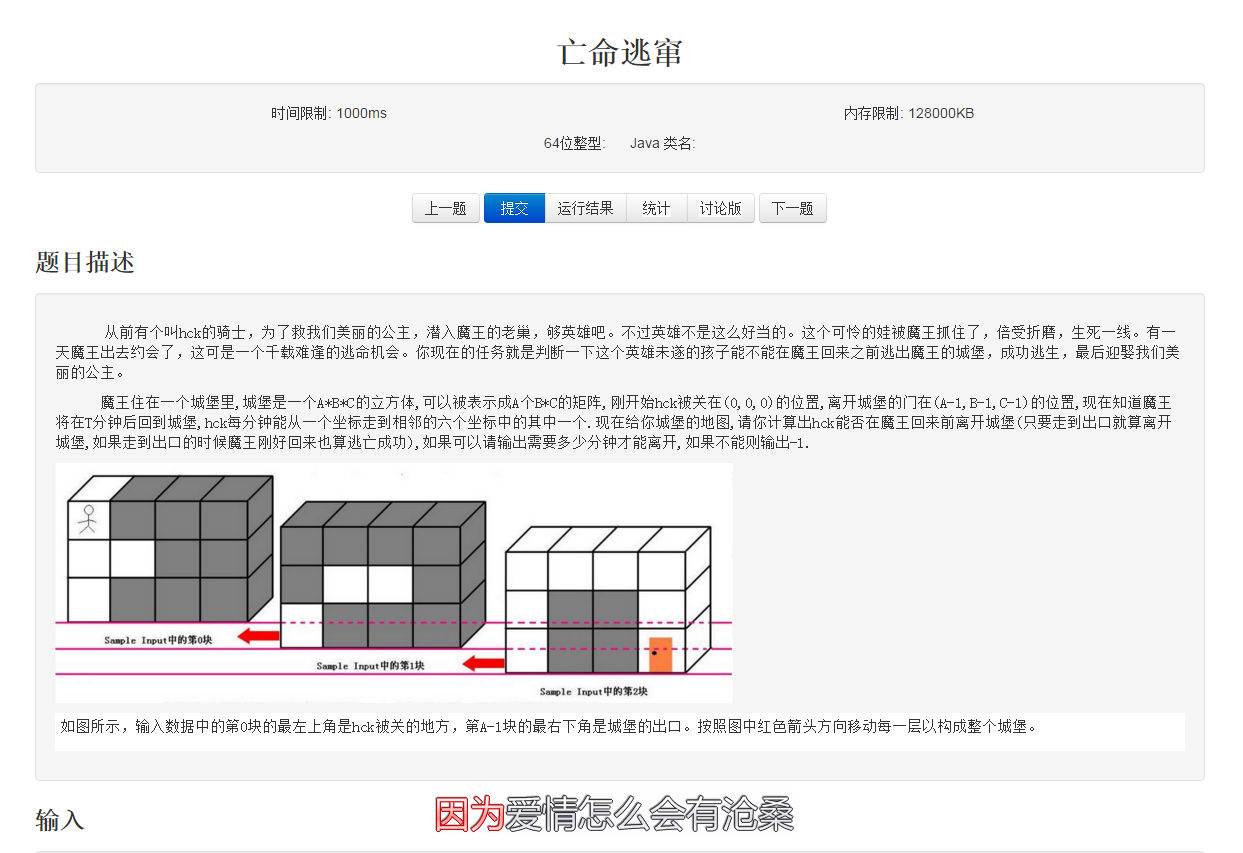The width and height of the screenshot is (1243, 853).
Task: Click caption 'Sample Input中的第2块'
Action: coord(594,691)
